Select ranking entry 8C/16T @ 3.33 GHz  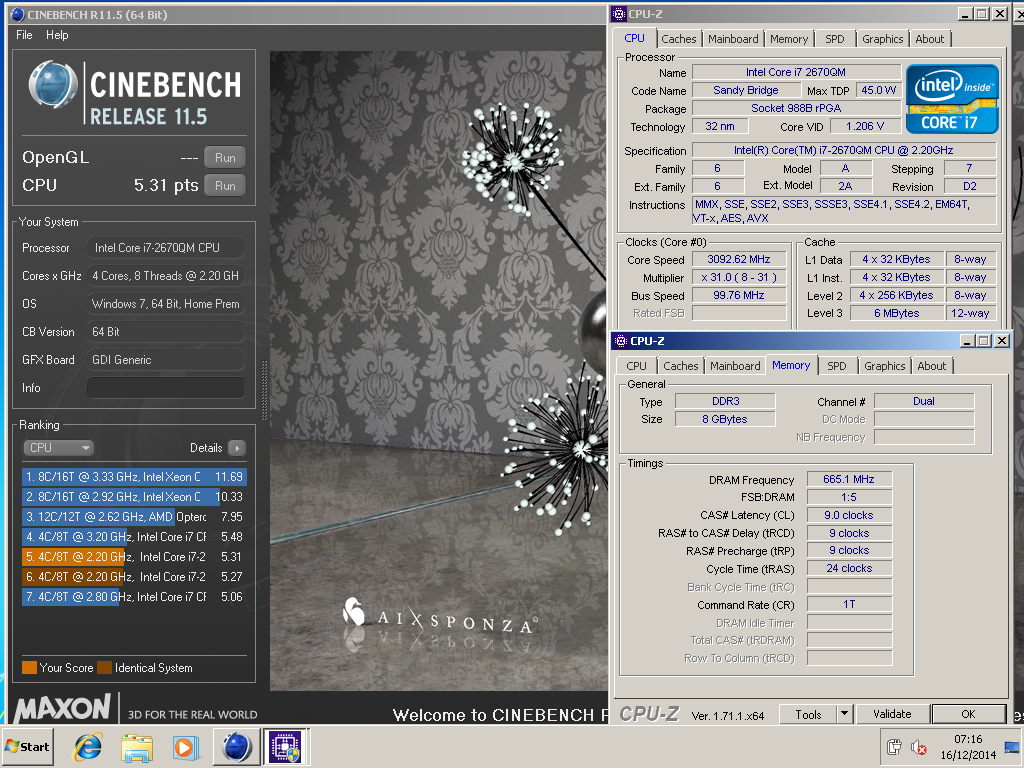[134, 477]
